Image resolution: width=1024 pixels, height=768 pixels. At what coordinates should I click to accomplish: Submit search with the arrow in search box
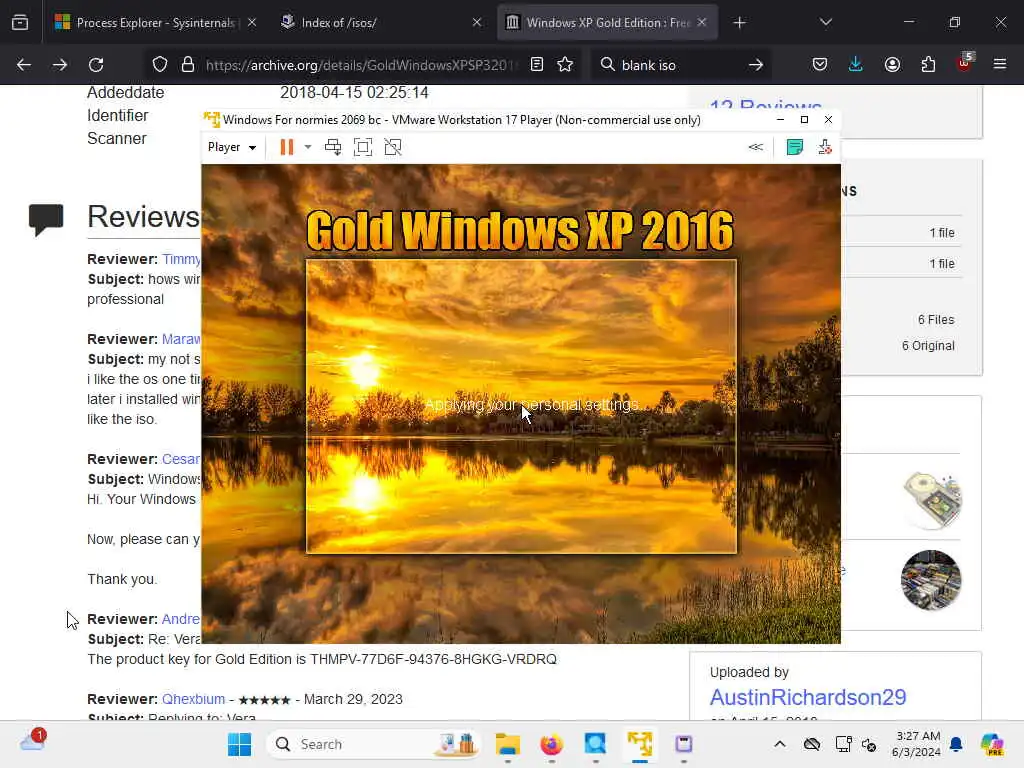pos(756,65)
